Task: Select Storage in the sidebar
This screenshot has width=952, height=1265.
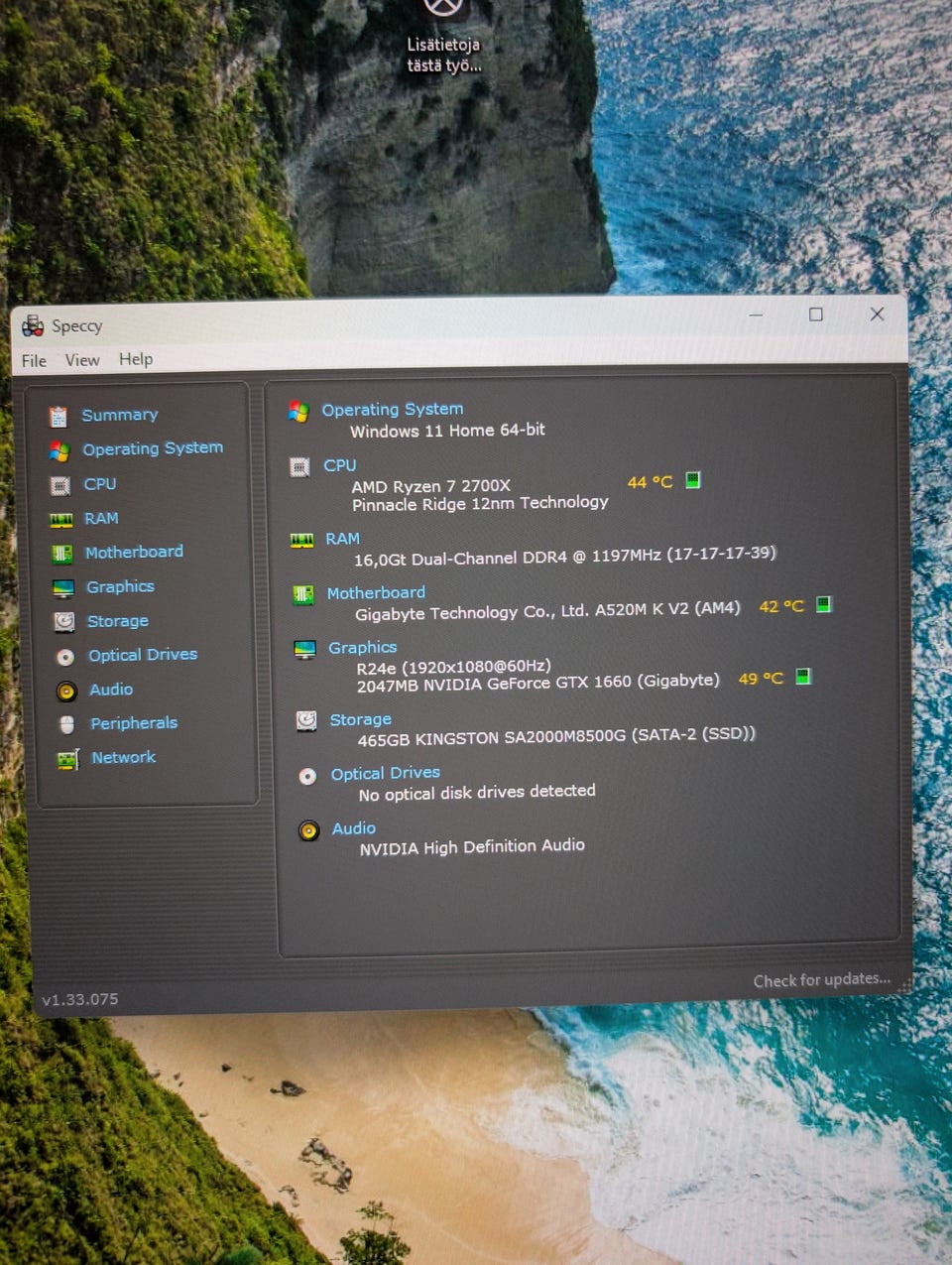Action: coord(118,621)
